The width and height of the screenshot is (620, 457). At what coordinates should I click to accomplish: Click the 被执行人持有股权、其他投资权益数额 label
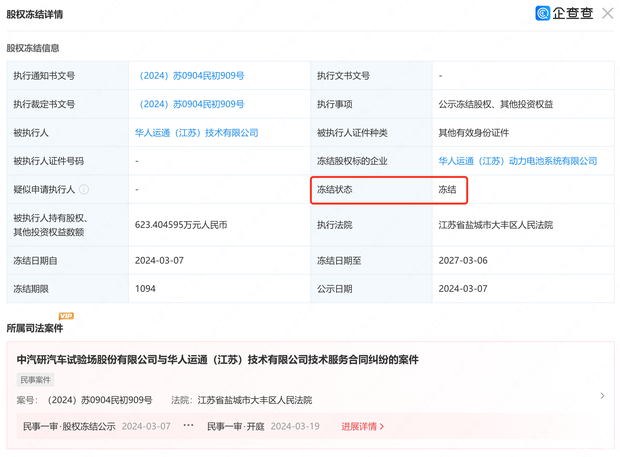pos(50,225)
